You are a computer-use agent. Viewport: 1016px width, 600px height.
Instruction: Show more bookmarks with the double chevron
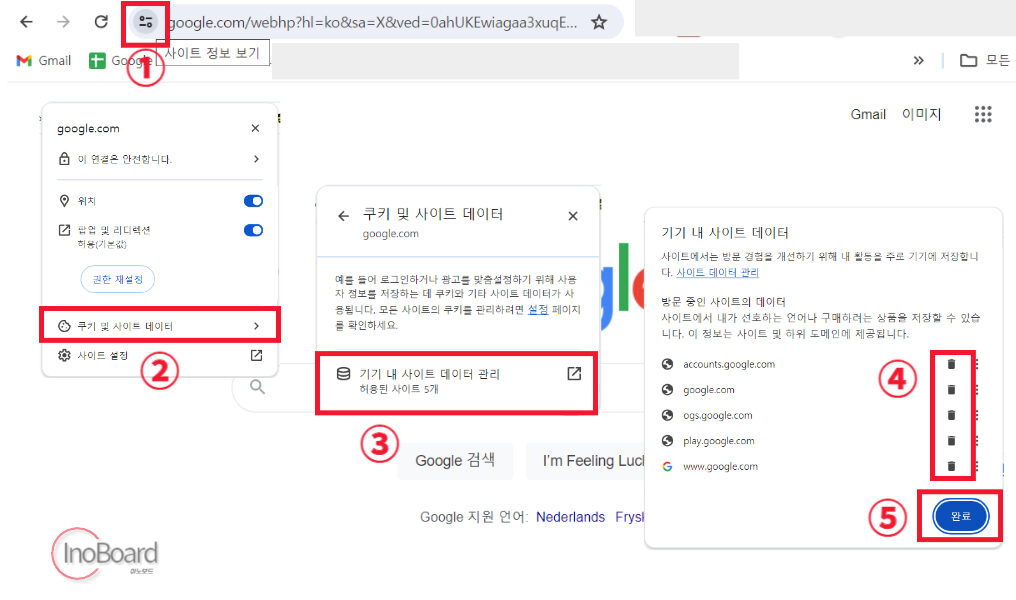918,61
